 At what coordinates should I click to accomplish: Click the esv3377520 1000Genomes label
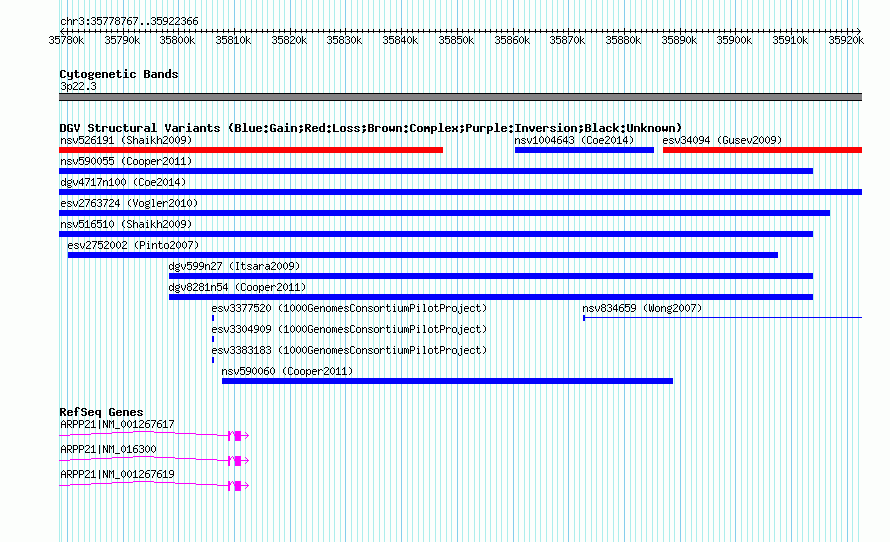349,308
